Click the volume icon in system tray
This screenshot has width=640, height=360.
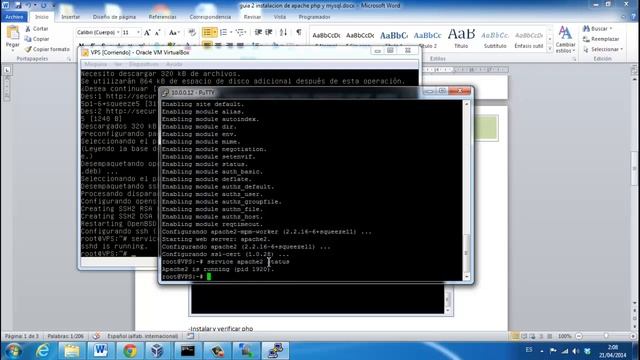tap(576, 351)
